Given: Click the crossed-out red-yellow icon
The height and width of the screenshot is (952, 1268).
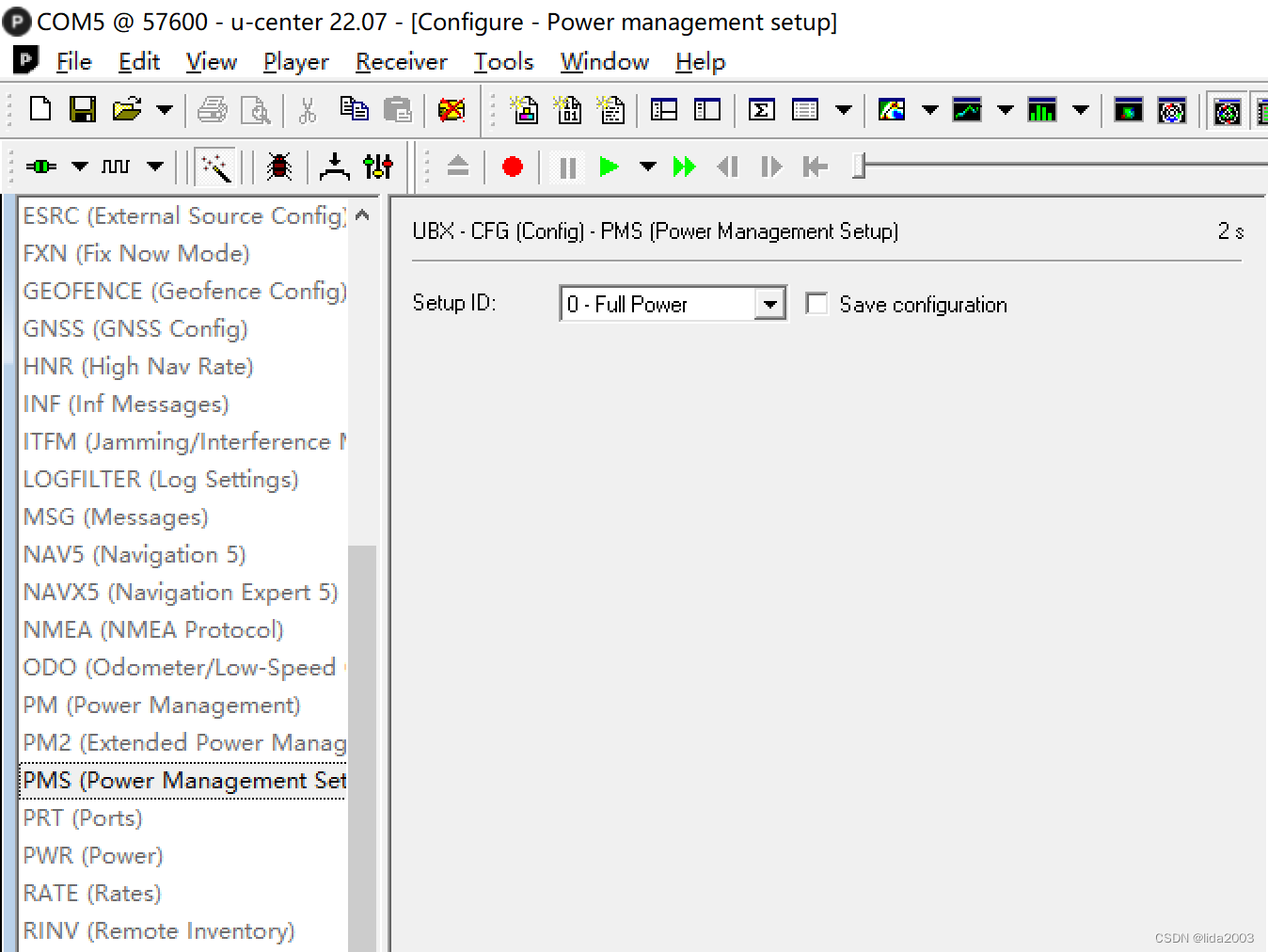Looking at the screenshot, I should point(452,110).
